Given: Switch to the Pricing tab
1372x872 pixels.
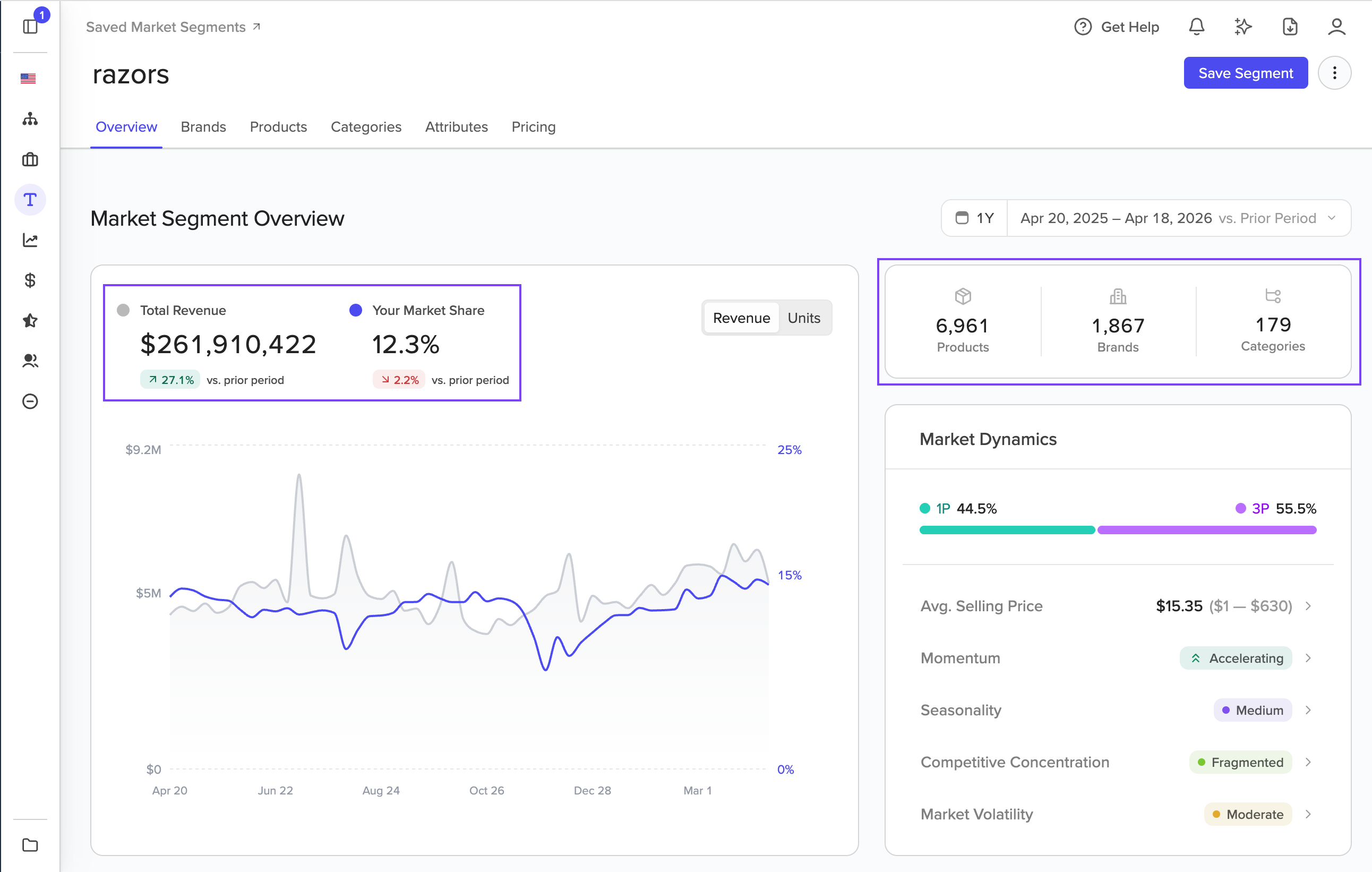Looking at the screenshot, I should tap(533, 126).
